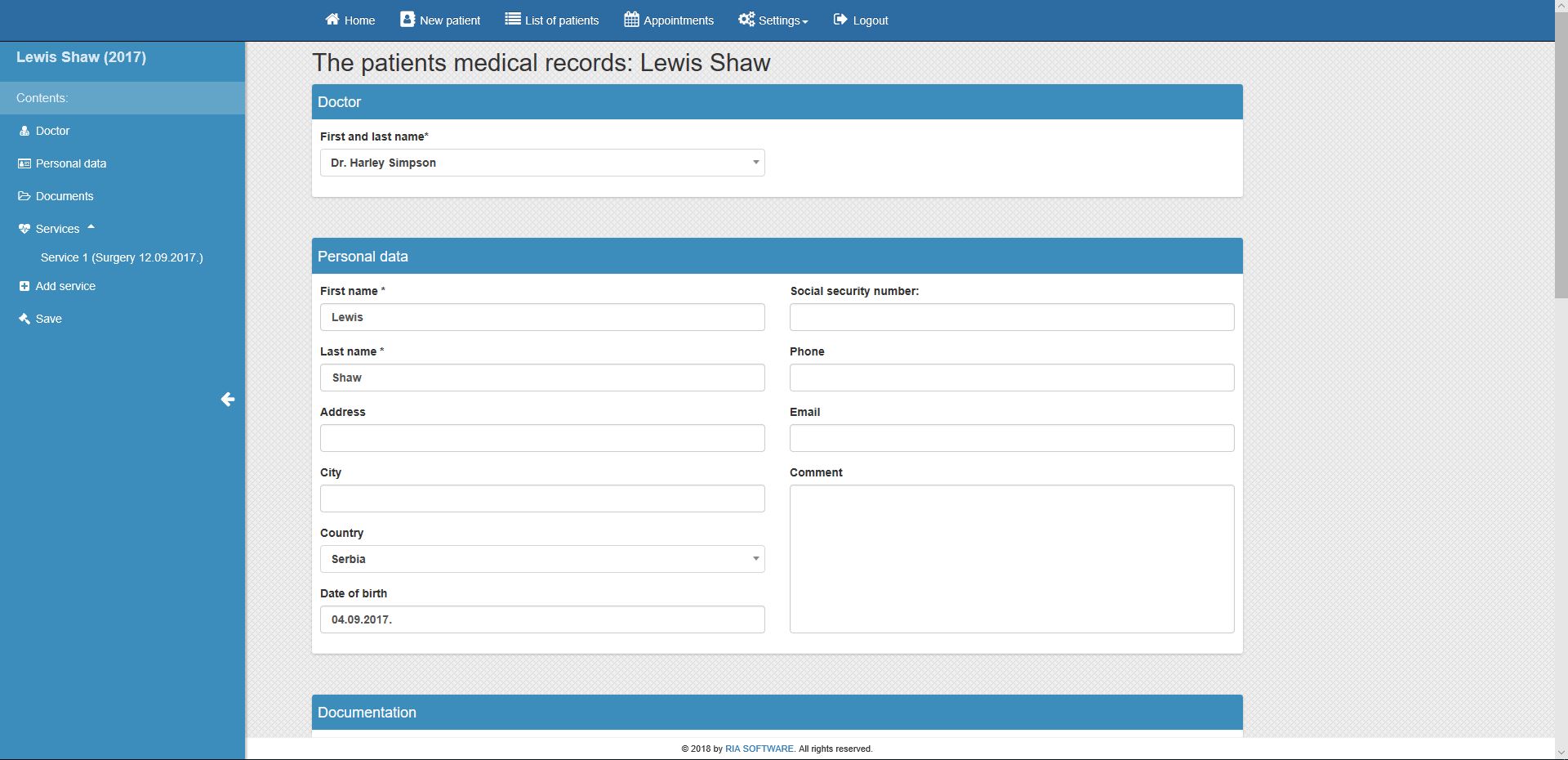Viewport: 1568px width, 760px height.
Task: Open the RIA SOFTWARE footer link
Action: (759, 749)
